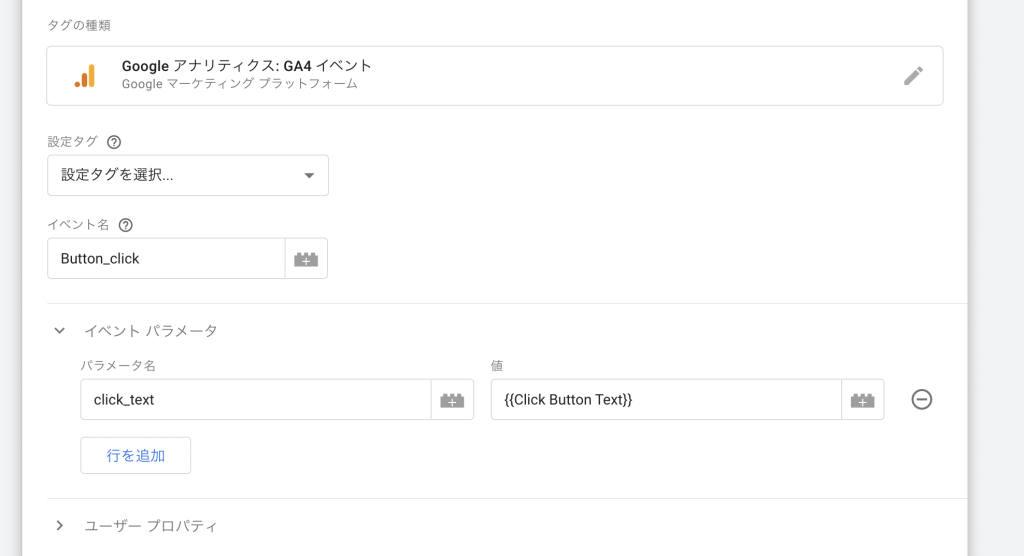Screen dimensions: 1024x556
Task: Collapse the イベント パラメータ section chevron
Action: click(60, 331)
